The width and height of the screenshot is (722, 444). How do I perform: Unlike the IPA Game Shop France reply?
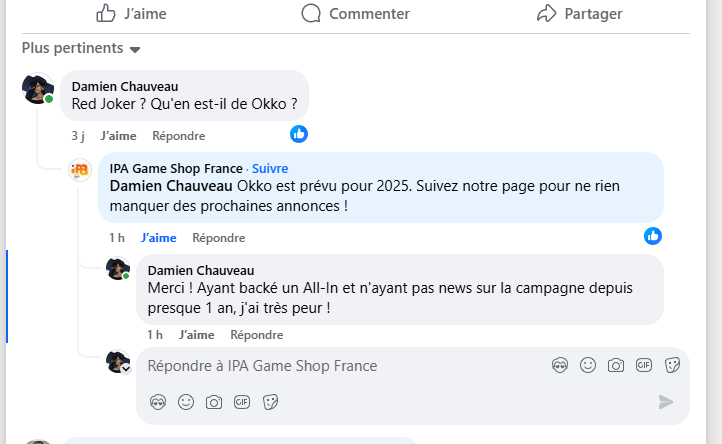point(158,238)
